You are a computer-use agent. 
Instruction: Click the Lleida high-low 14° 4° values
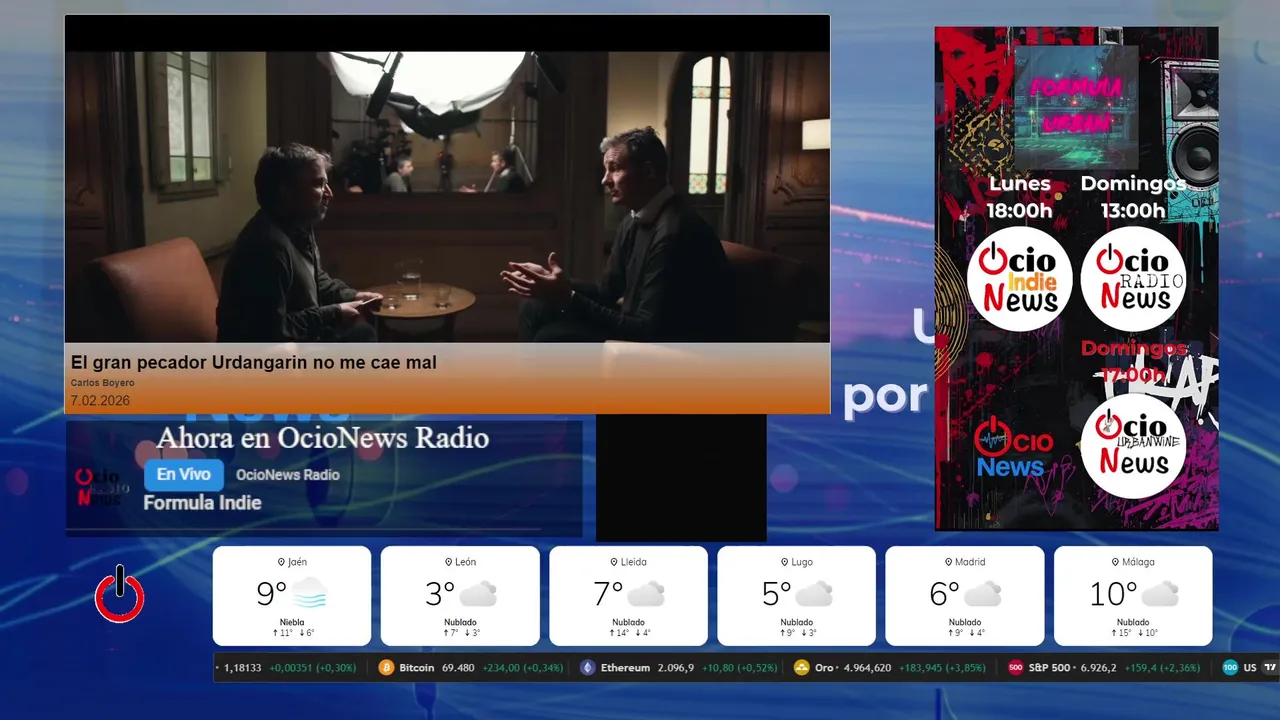pos(629,633)
